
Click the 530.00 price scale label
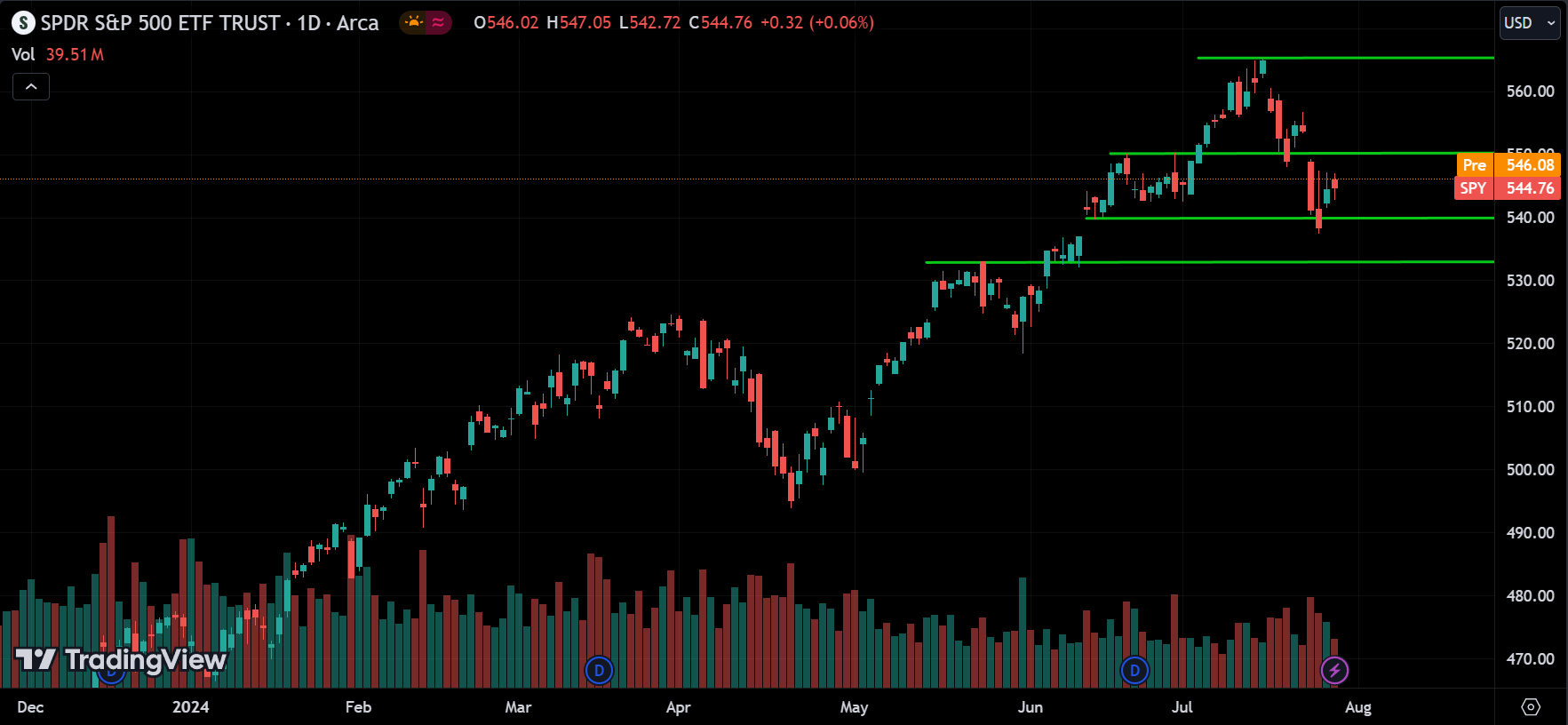(x=1531, y=281)
